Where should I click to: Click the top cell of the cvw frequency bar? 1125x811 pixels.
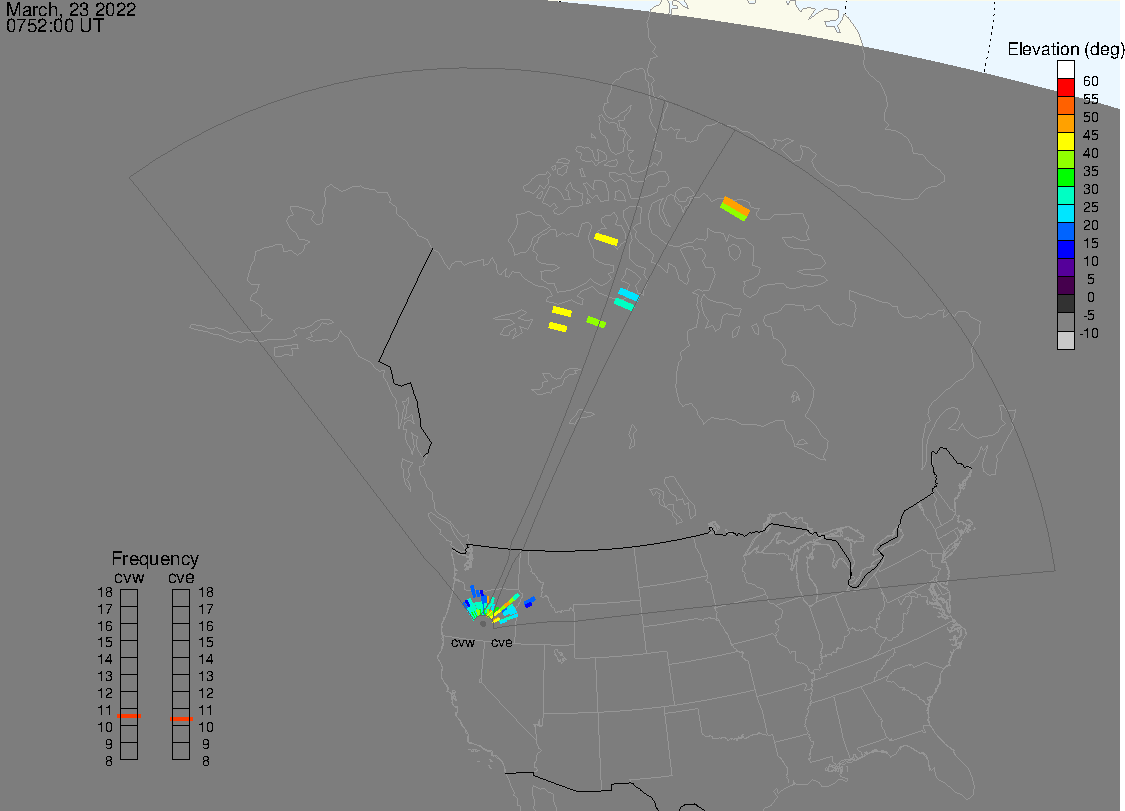pyautogui.click(x=129, y=598)
